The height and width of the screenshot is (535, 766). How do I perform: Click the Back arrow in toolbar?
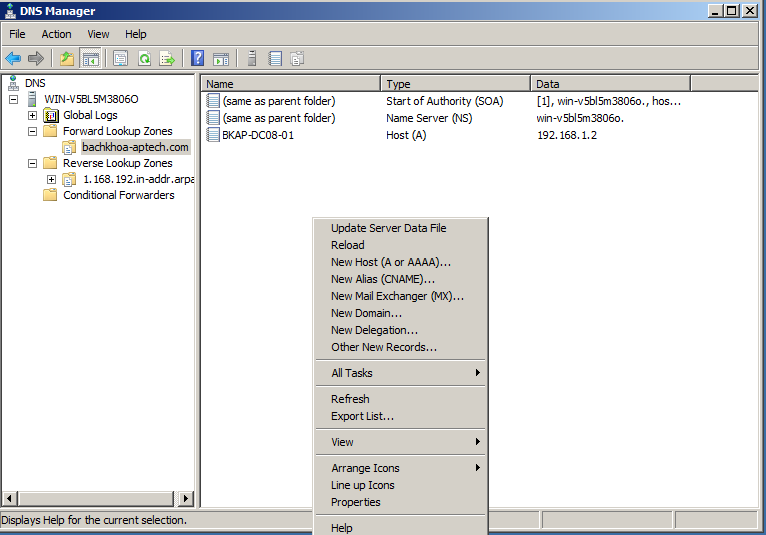(x=13, y=59)
